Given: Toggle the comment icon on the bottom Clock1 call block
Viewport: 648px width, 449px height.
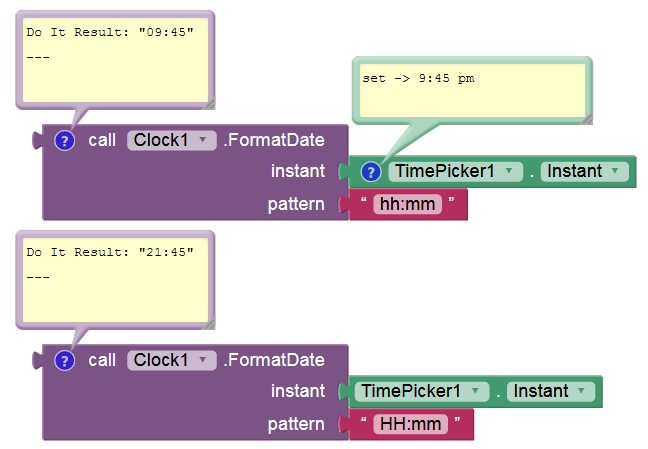Looking at the screenshot, I should click(x=65, y=360).
